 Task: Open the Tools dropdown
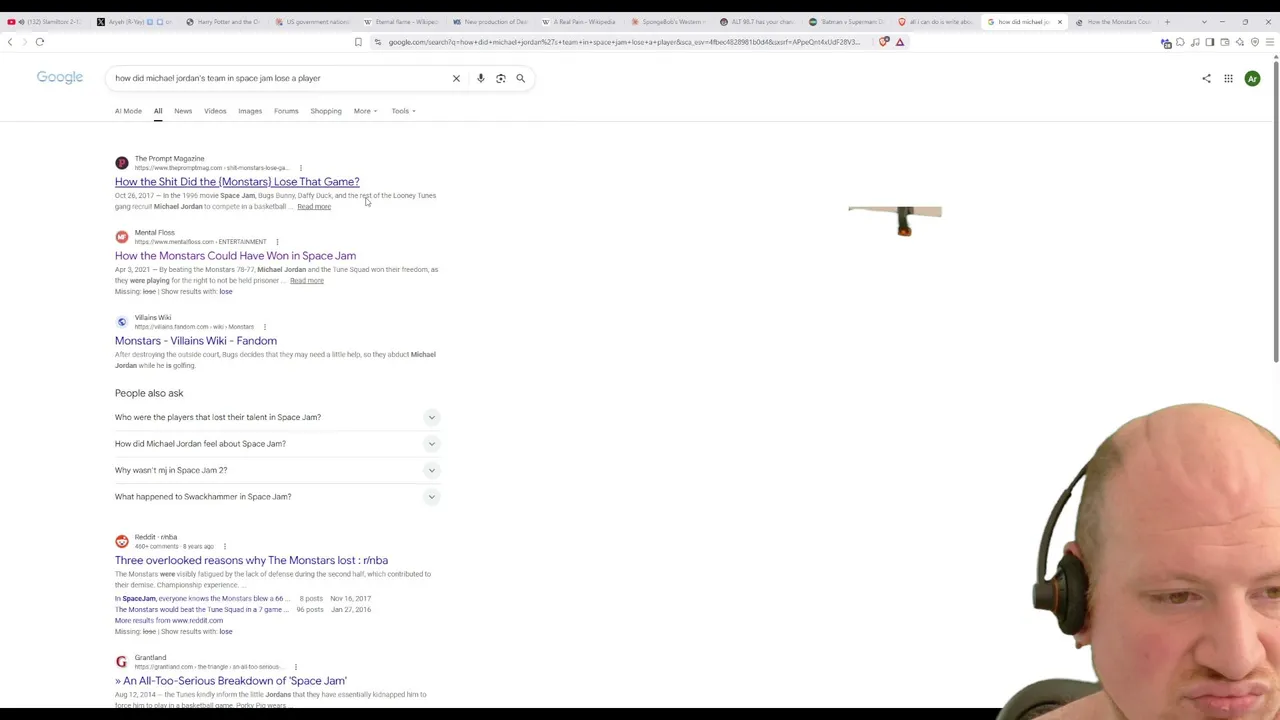click(403, 111)
